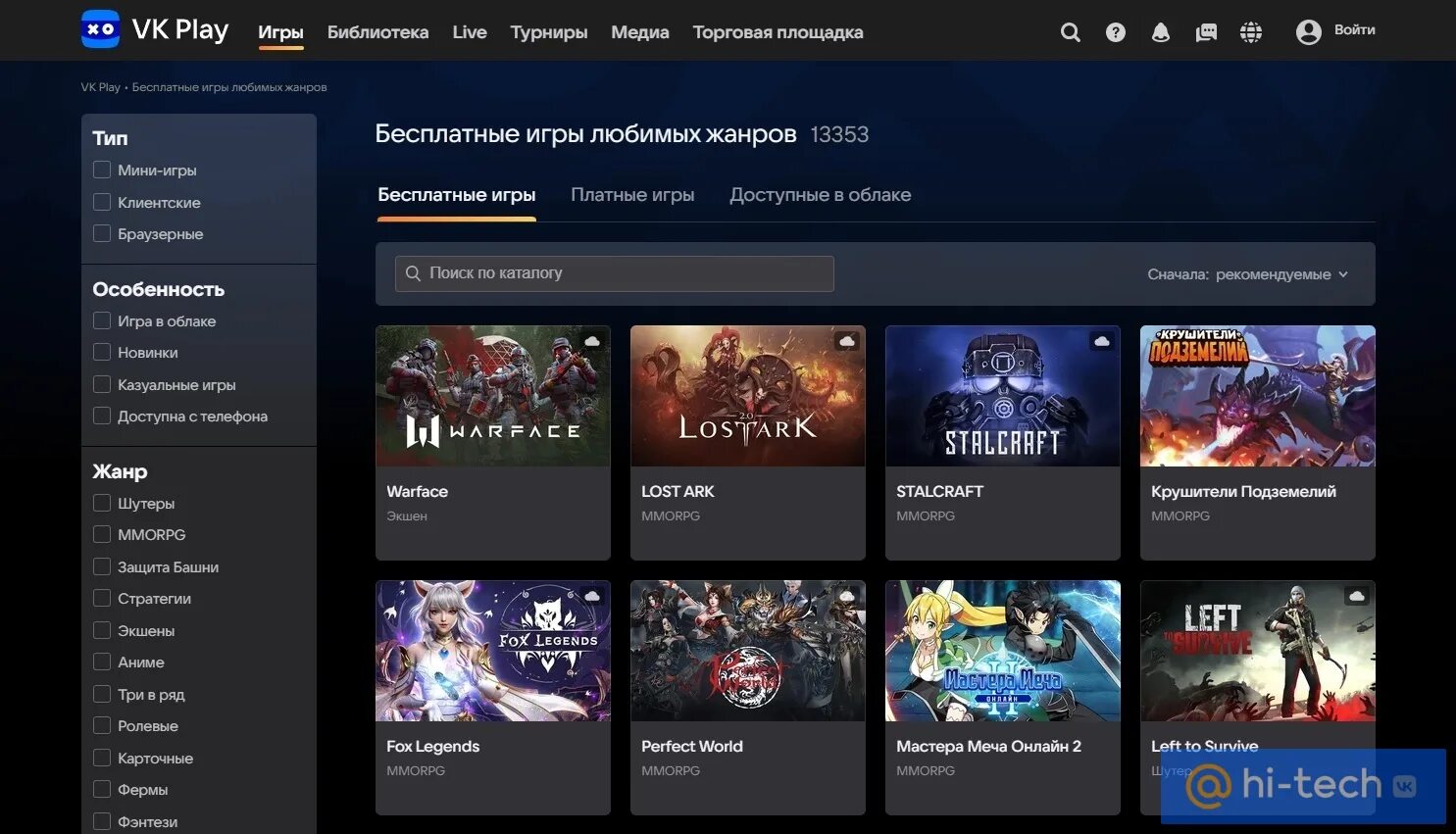Open the Медиа menu item
This screenshot has width=1456, height=834.
[640, 32]
